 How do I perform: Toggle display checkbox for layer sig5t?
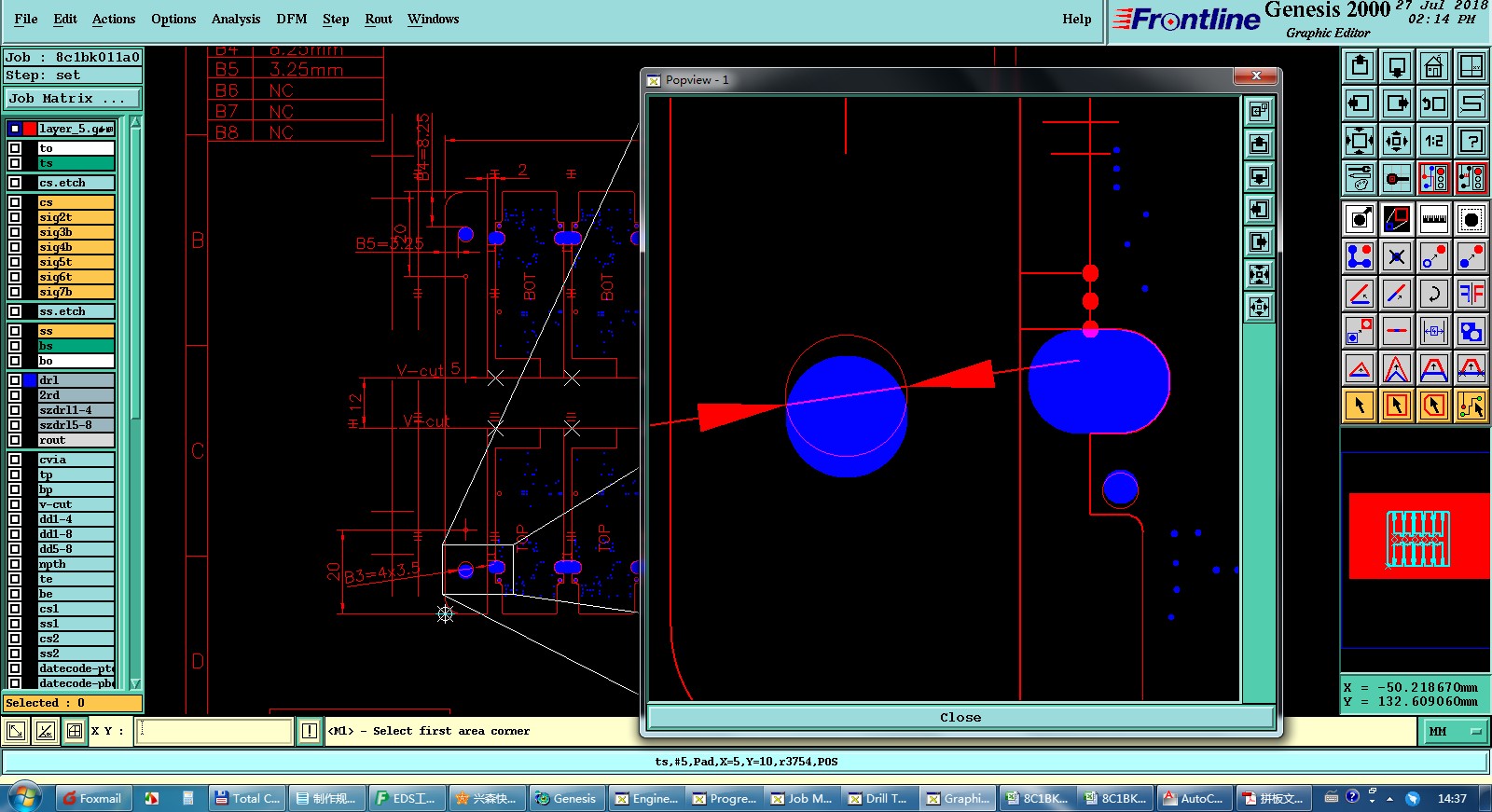tap(15, 262)
